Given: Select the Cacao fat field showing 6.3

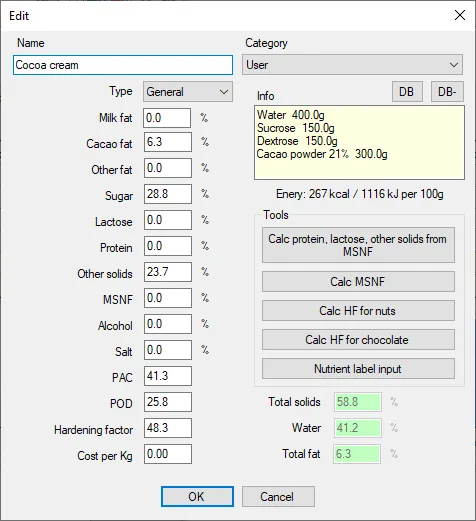Looking at the screenshot, I should [x=167, y=142].
